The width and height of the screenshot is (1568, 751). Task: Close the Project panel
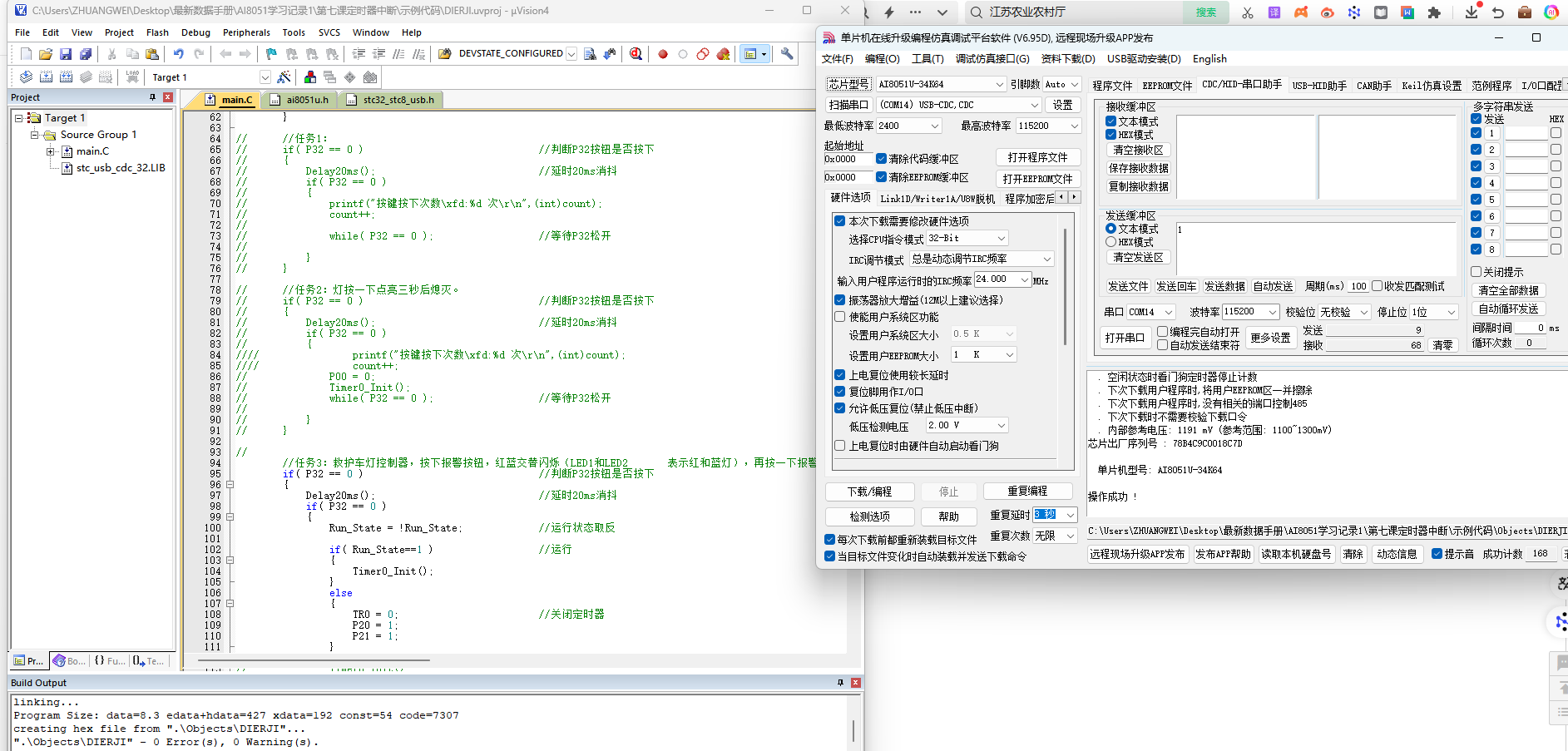[168, 97]
